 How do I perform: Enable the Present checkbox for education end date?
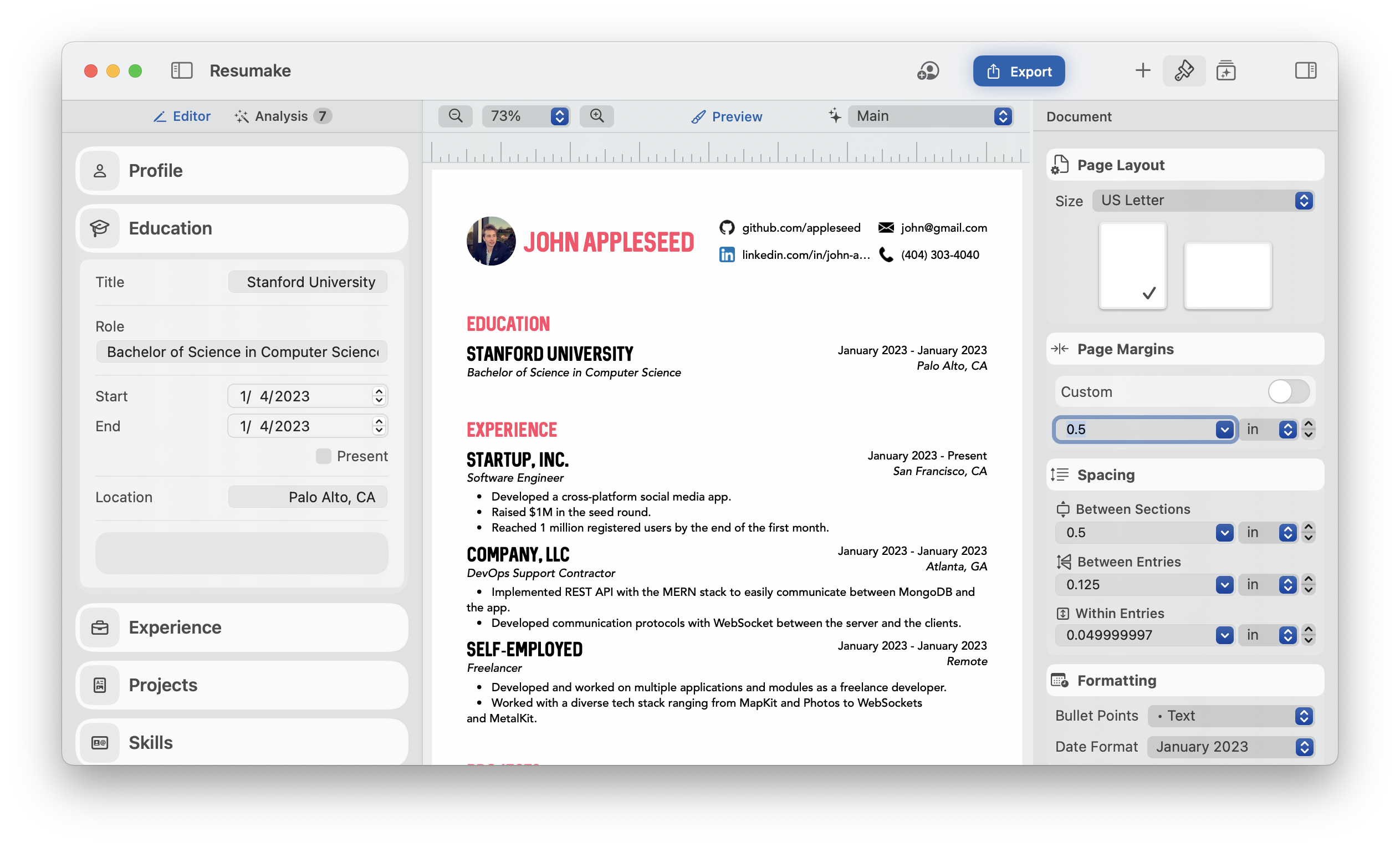[x=323, y=455]
